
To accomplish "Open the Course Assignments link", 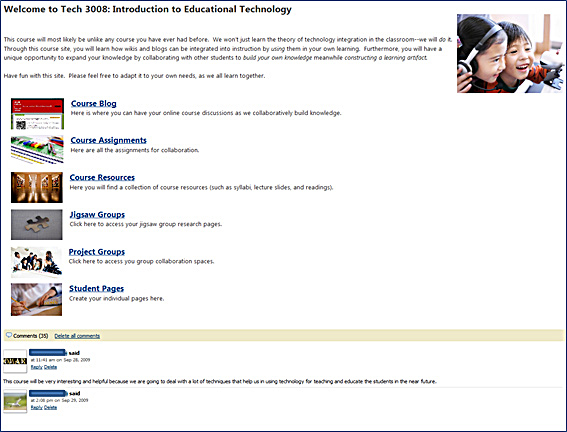I will click(108, 140).
